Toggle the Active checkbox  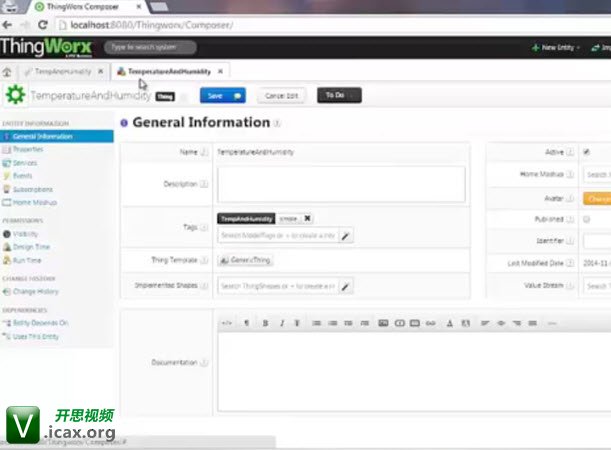click(586, 152)
